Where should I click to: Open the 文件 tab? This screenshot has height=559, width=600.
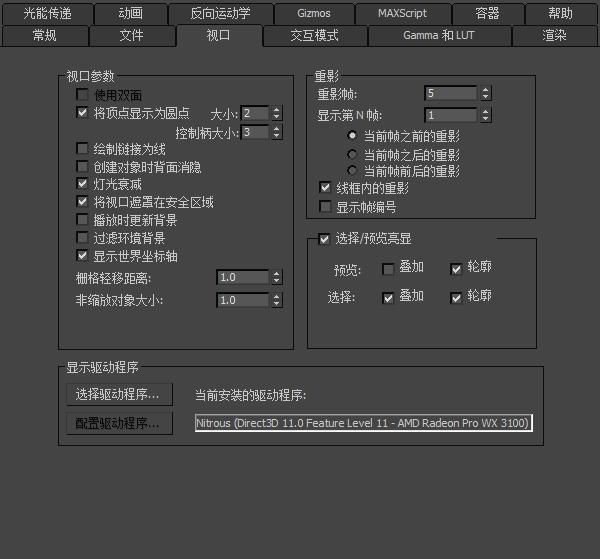pos(132,36)
